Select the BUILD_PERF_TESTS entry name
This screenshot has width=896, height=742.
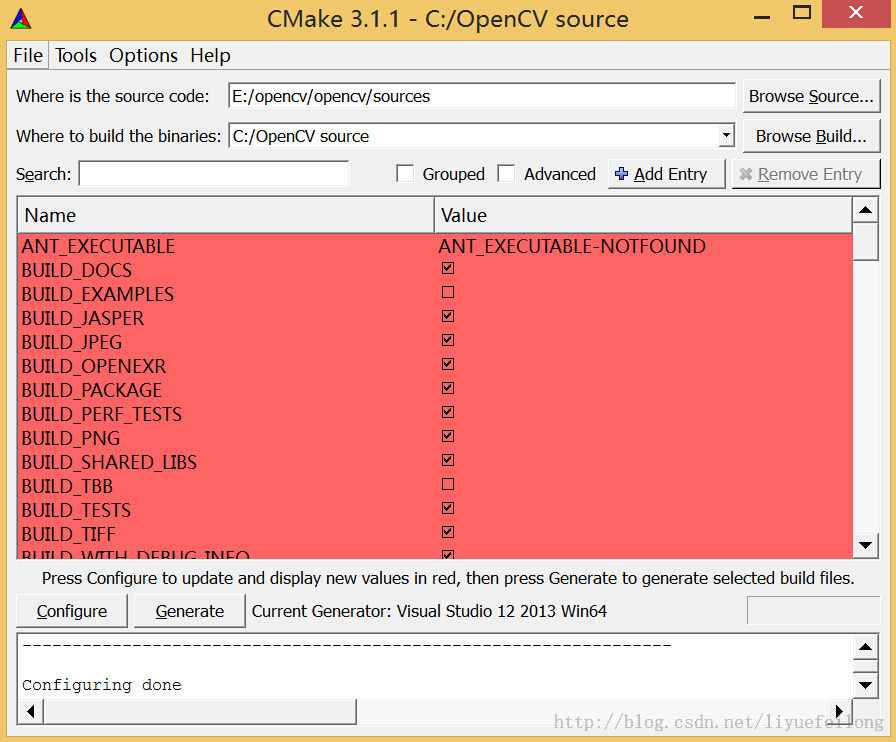(102, 414)
